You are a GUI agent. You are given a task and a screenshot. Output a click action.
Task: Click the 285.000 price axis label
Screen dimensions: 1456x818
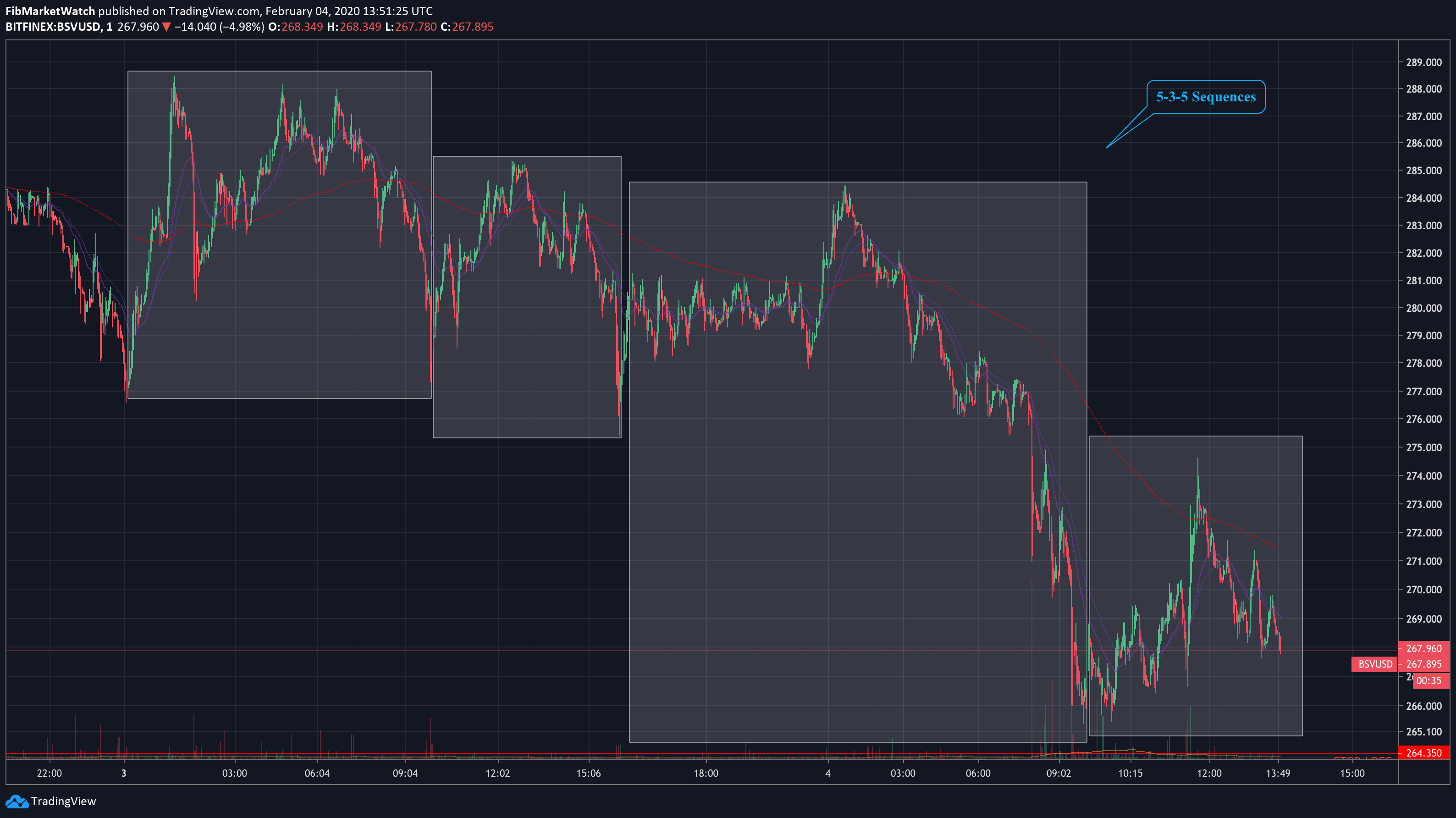click(1424, 170)
